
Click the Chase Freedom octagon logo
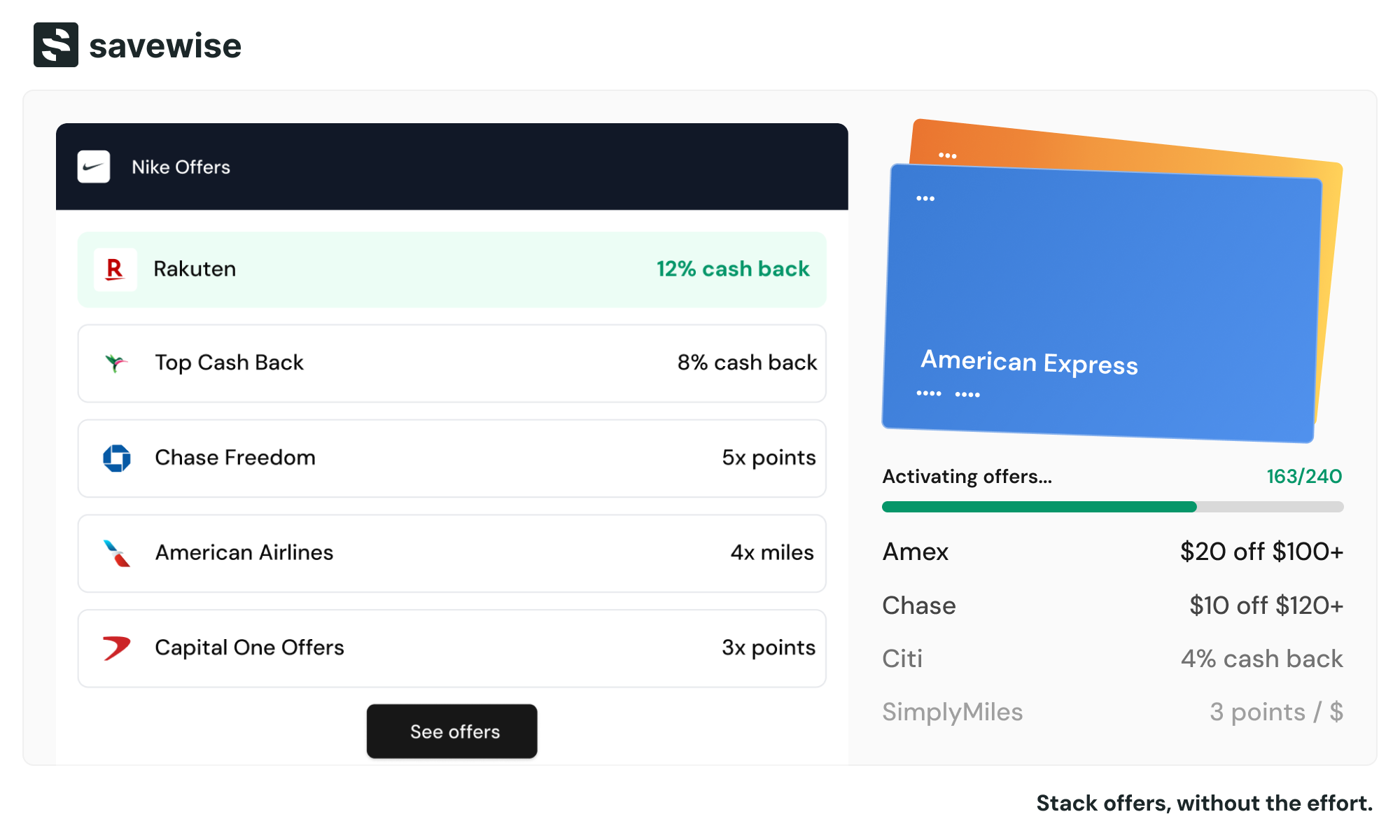click(117, 458)
